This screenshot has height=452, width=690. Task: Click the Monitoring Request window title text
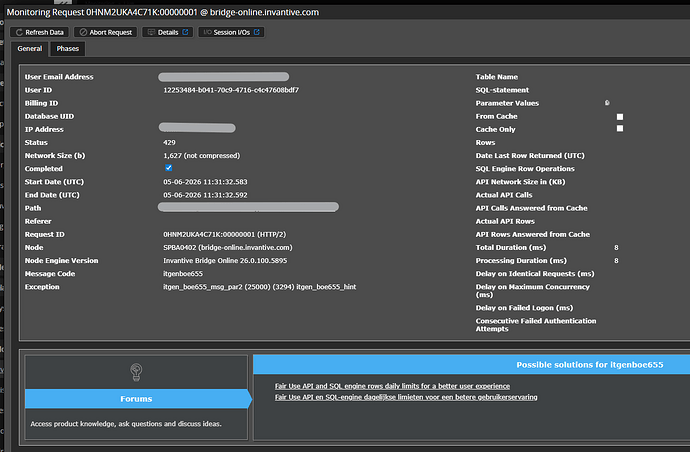pos(163,12)
